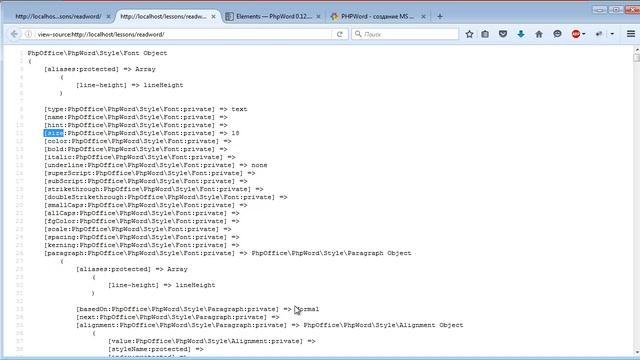The image size is (640, 360).
Task: Open the bookmarks list clipboard icon
Action: click(x=485, y=34)
